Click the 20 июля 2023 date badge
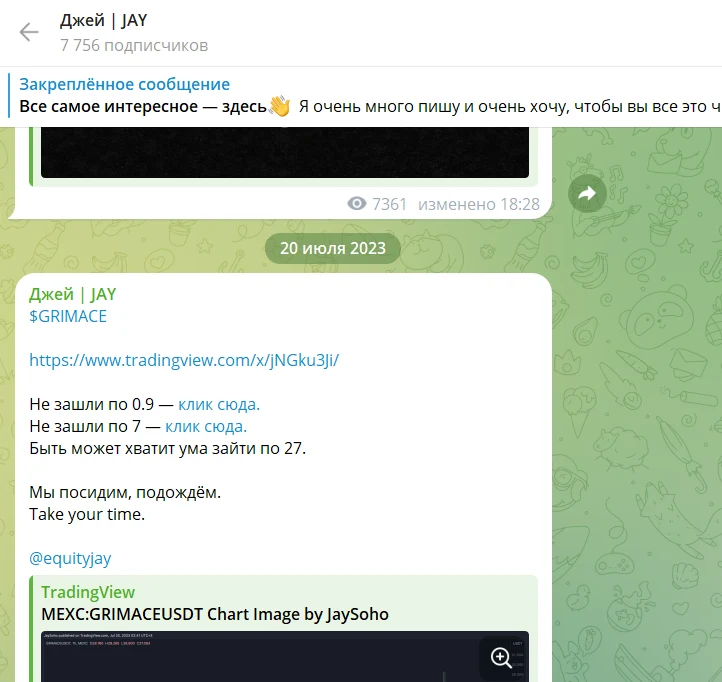Screen dimensions: 722x682 (x=333, y=248)
